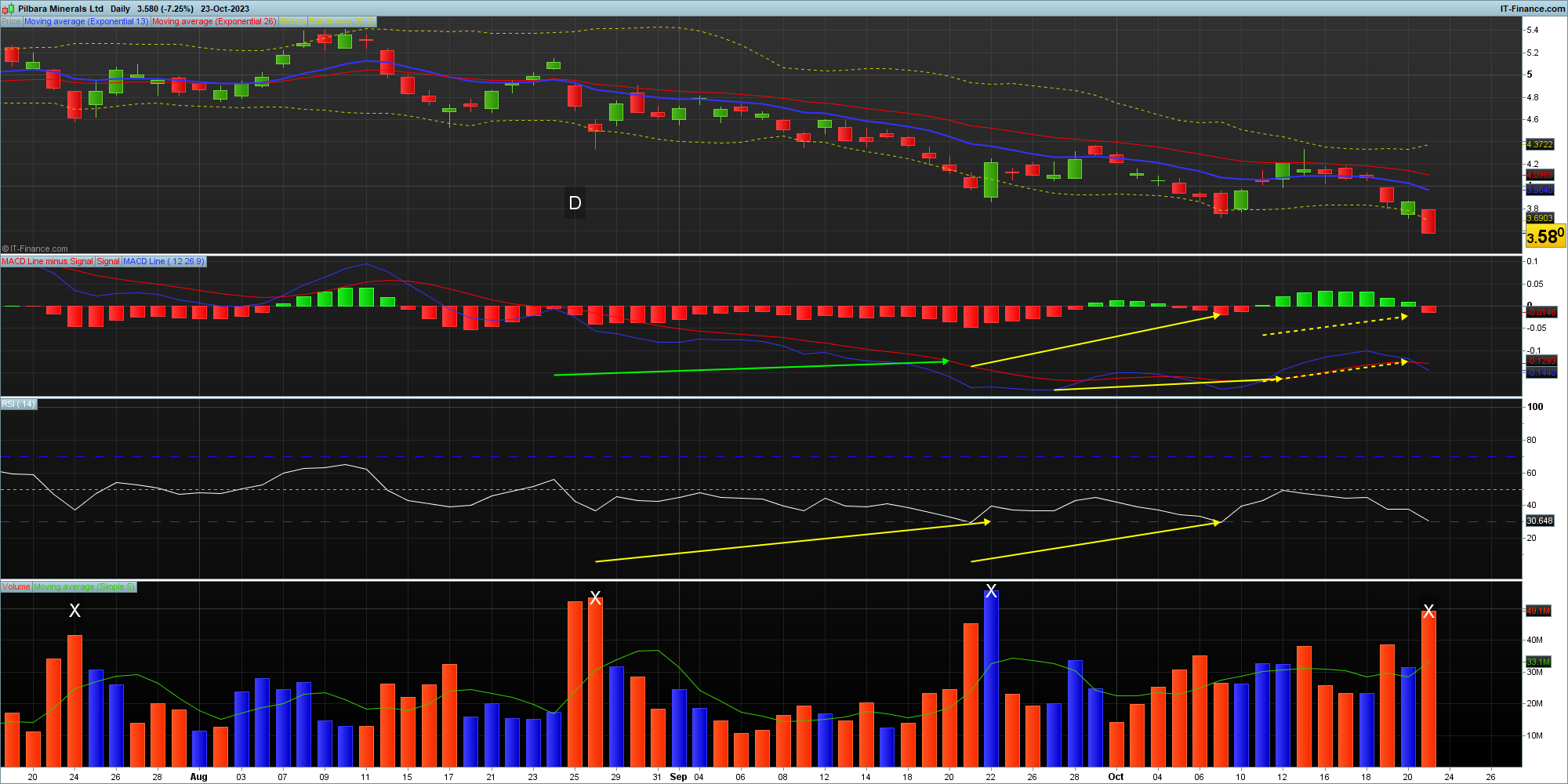Click the 'D' dividend marker on price chart
Image resolution: width=1568 pixels, height=784 pixels.
pyautogui.click(x=575, y=203)
